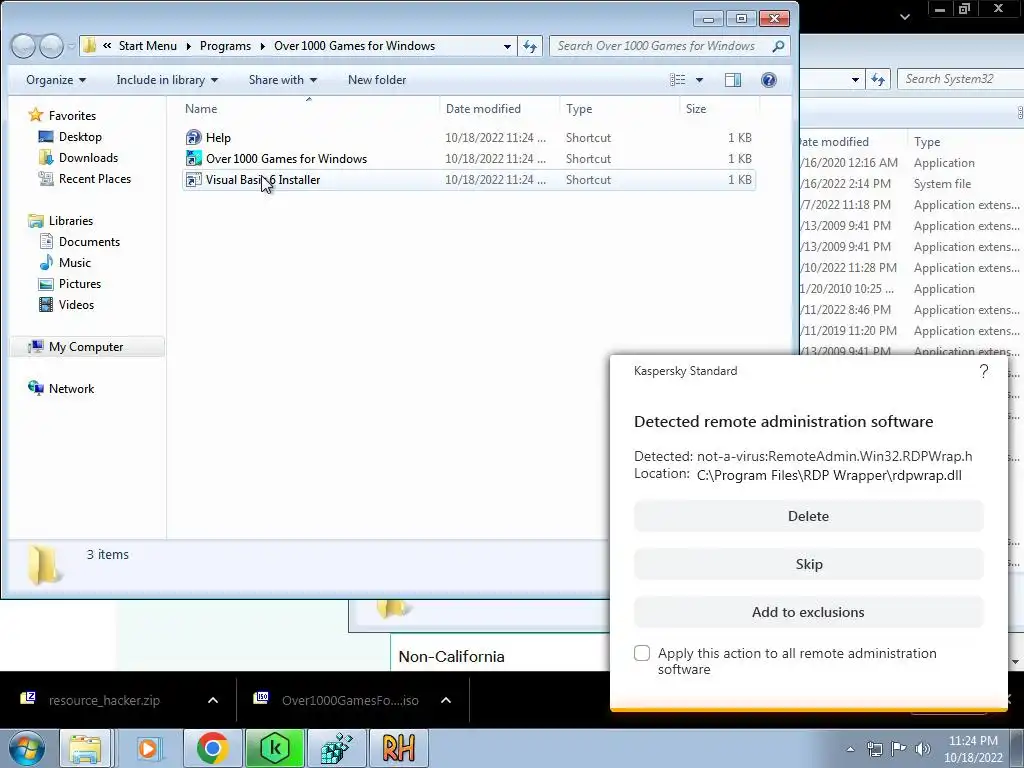The width and height of the screenshot is (1024, 768).
Task: Open Include in library dropdown
Action: [167, 80]
